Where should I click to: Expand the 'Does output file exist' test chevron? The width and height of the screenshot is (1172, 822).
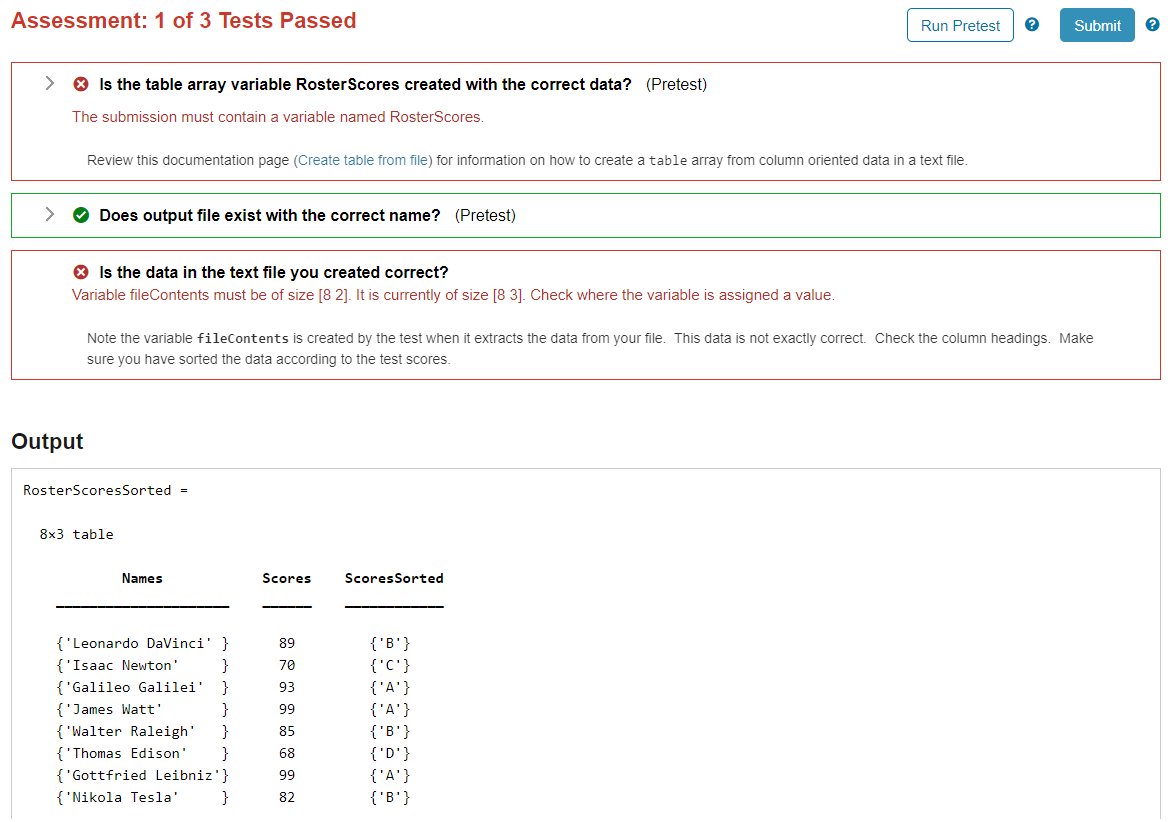point(49,214)
